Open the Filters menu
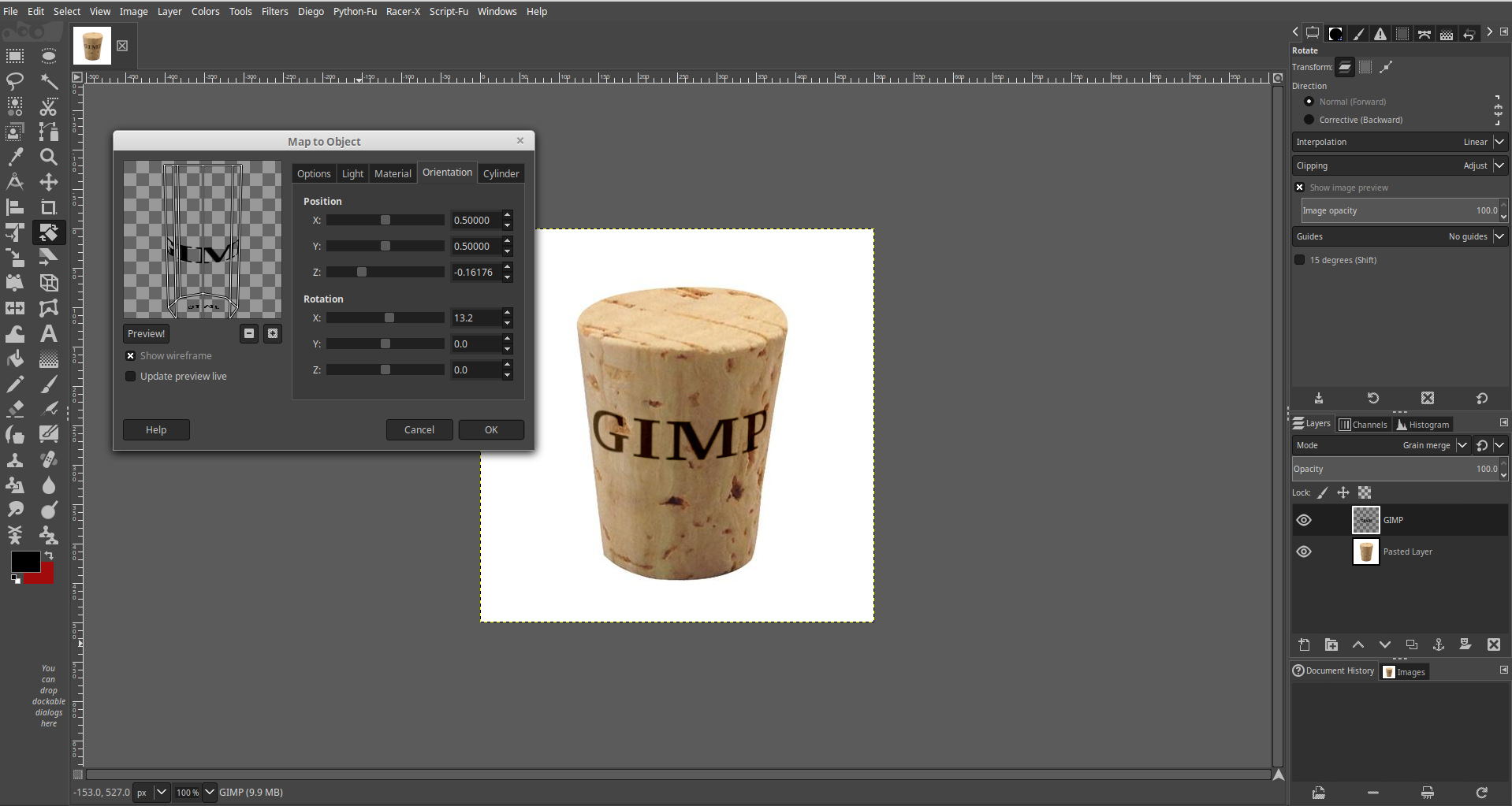 (275, 11)
